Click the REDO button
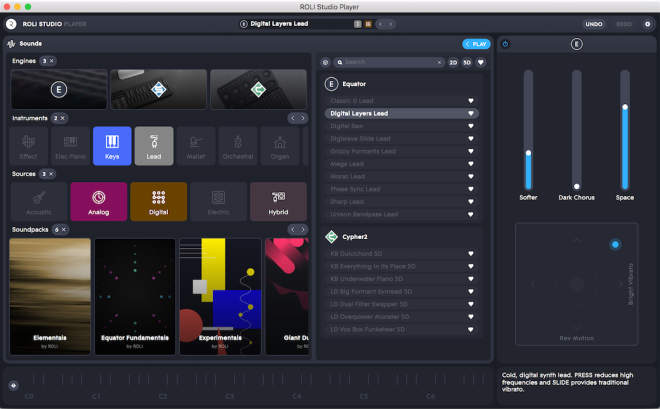660x409 pixels. (624, 24)
